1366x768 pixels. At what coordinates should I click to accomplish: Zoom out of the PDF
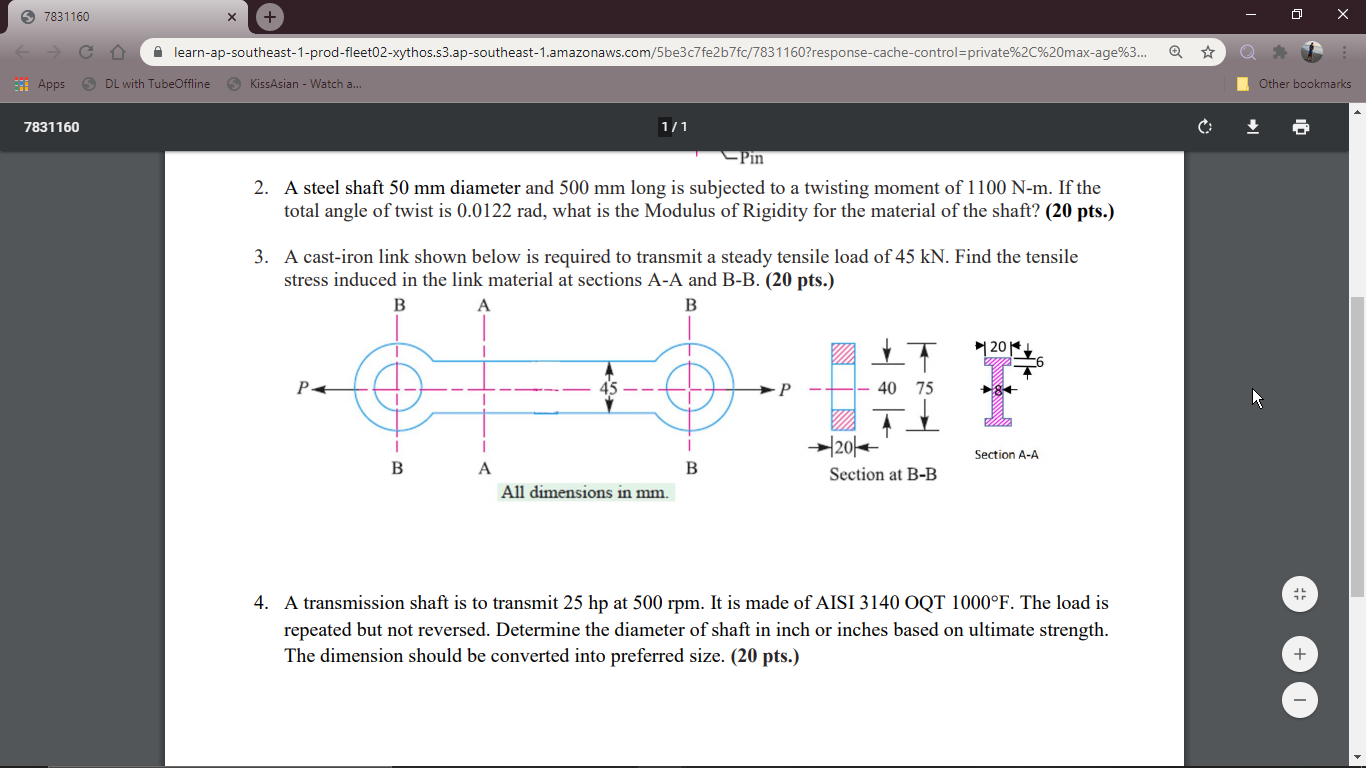point(1299,700)
